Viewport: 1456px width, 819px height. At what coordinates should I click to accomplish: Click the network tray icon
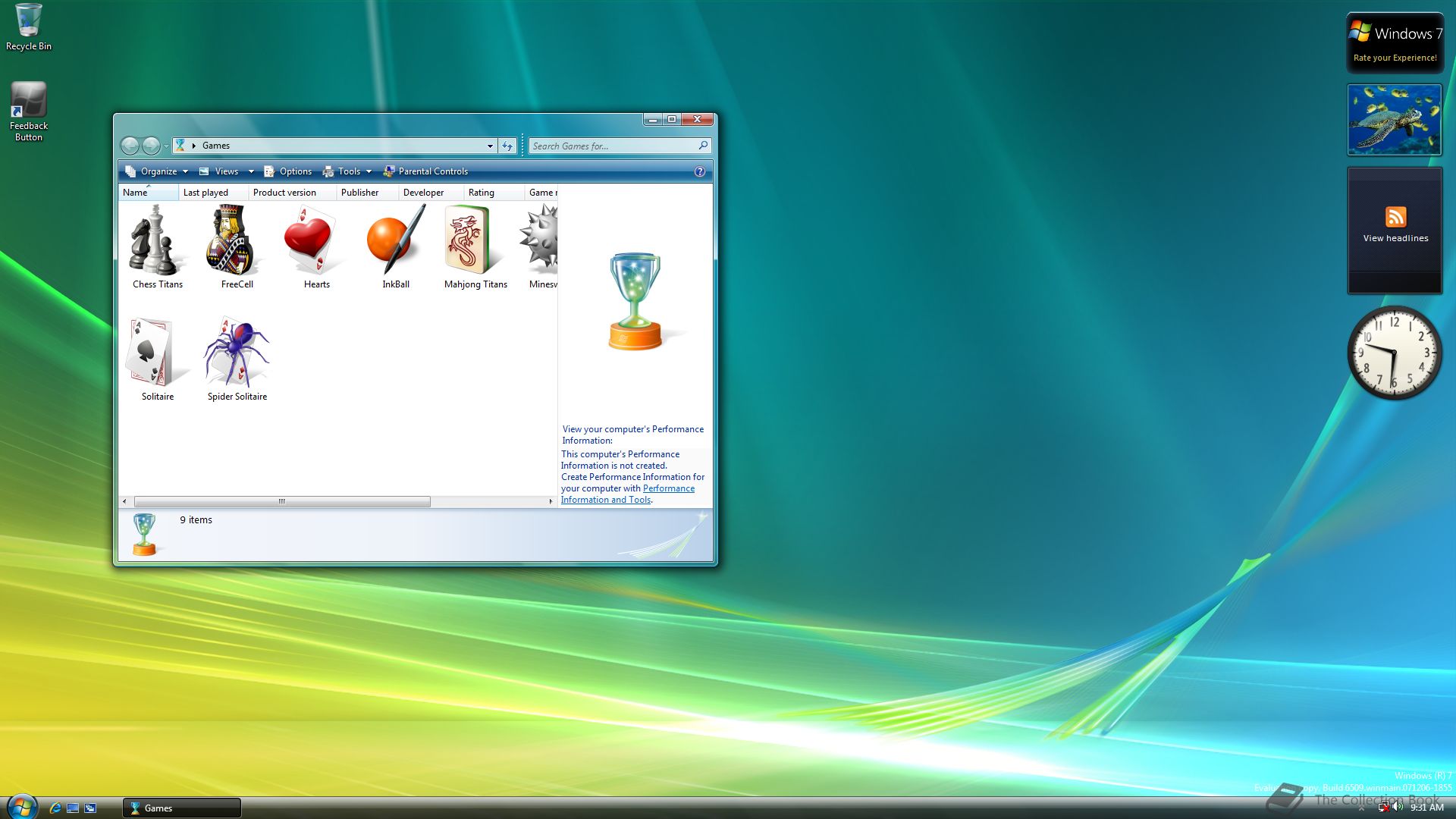click(1383, 808)
